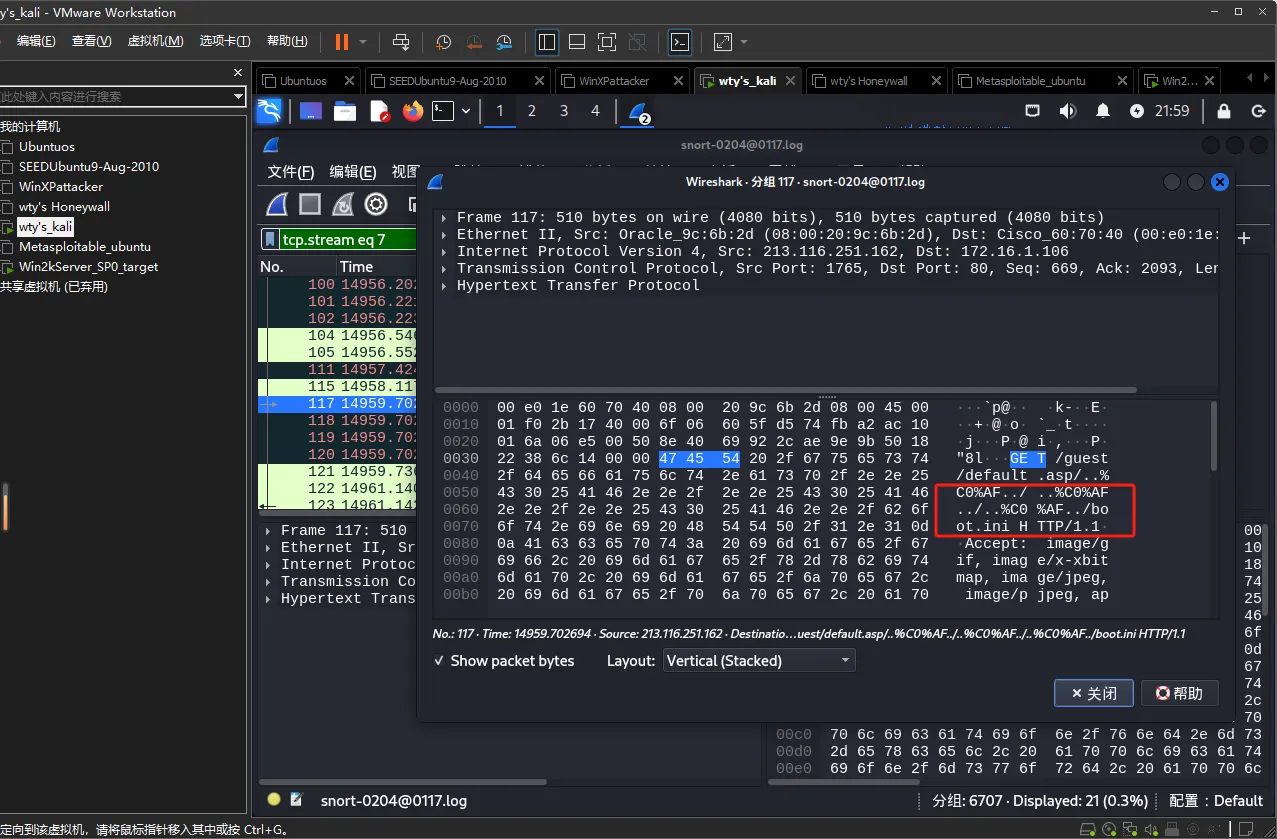Click the stretch guest display icon
This screenshot has width=1277, height=839.
click(x=722, y=42)
